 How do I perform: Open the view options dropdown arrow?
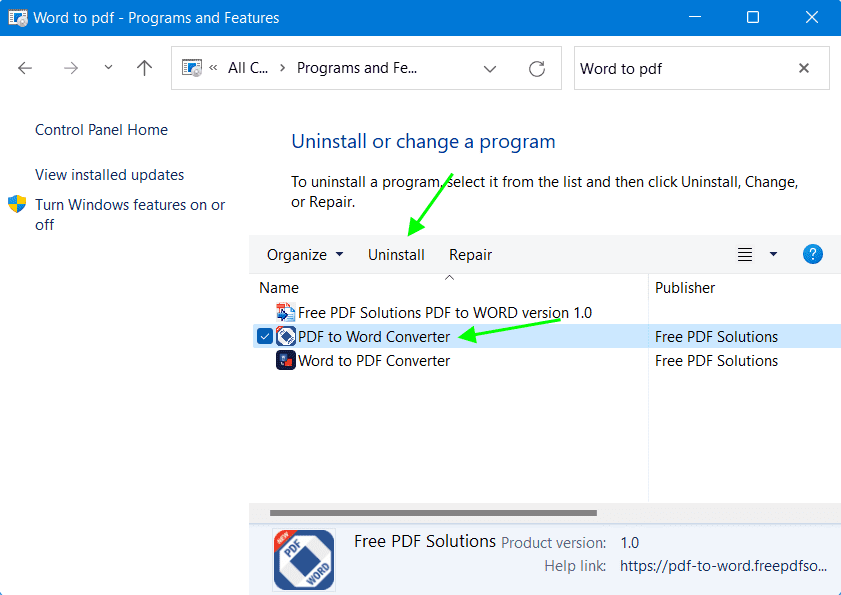tap(773, 254)
